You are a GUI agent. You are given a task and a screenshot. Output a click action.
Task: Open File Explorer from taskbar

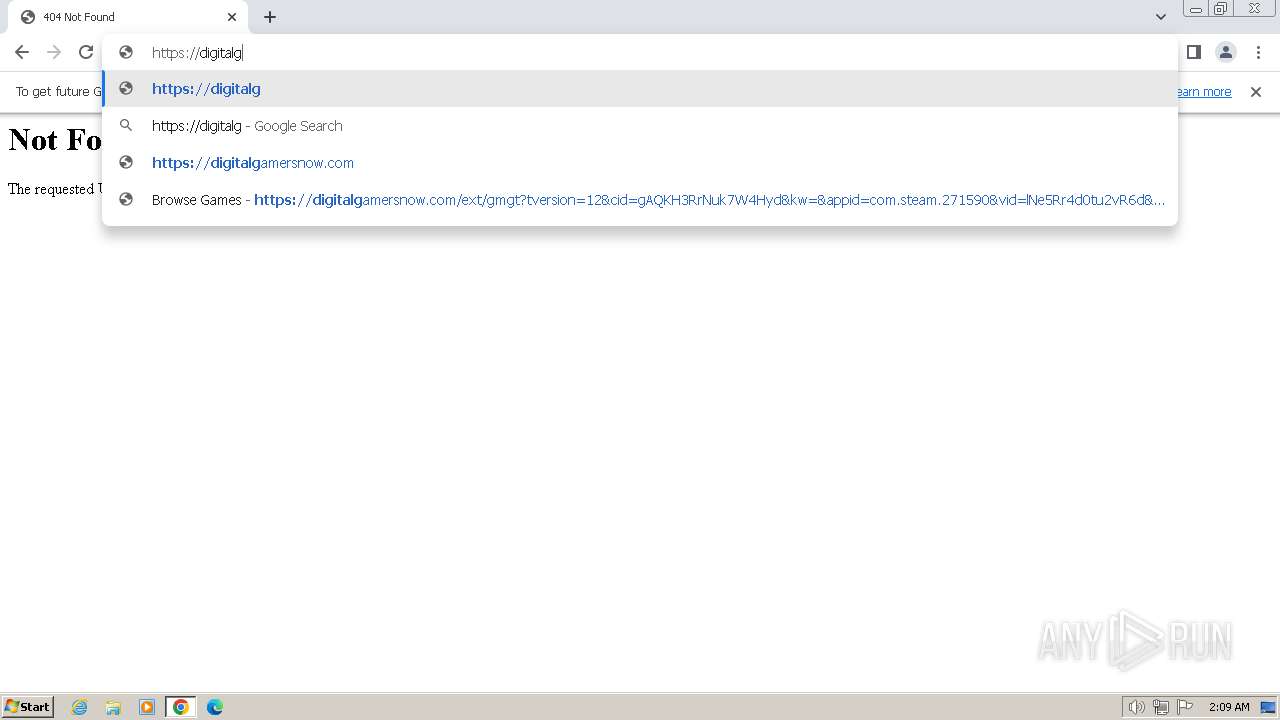pos(113,707)
